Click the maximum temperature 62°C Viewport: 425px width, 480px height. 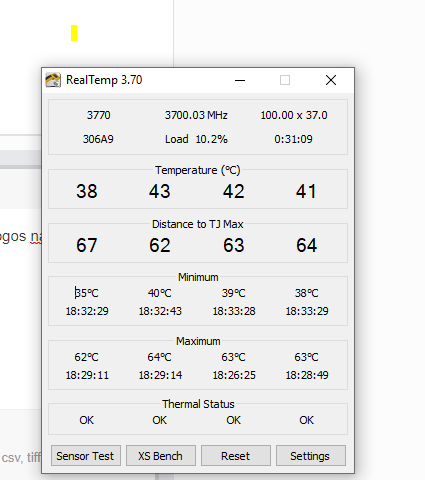[86, 357]
